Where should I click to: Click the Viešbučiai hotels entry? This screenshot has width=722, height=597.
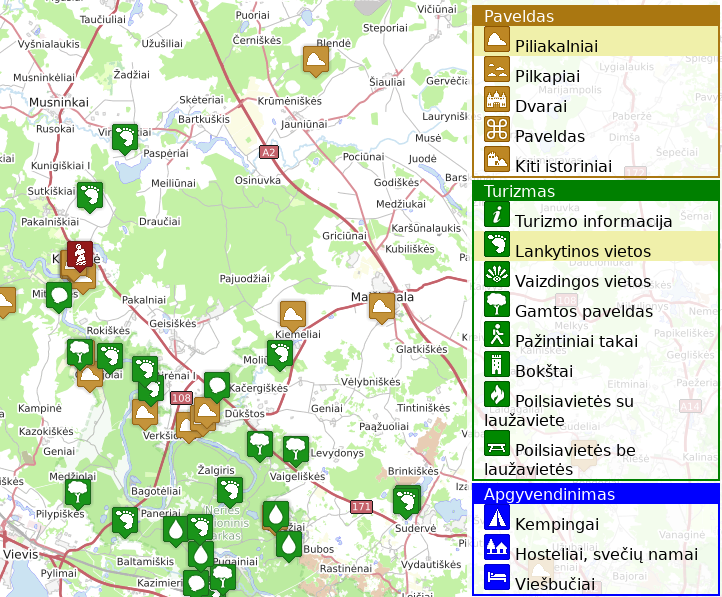[x=554, y=584]
